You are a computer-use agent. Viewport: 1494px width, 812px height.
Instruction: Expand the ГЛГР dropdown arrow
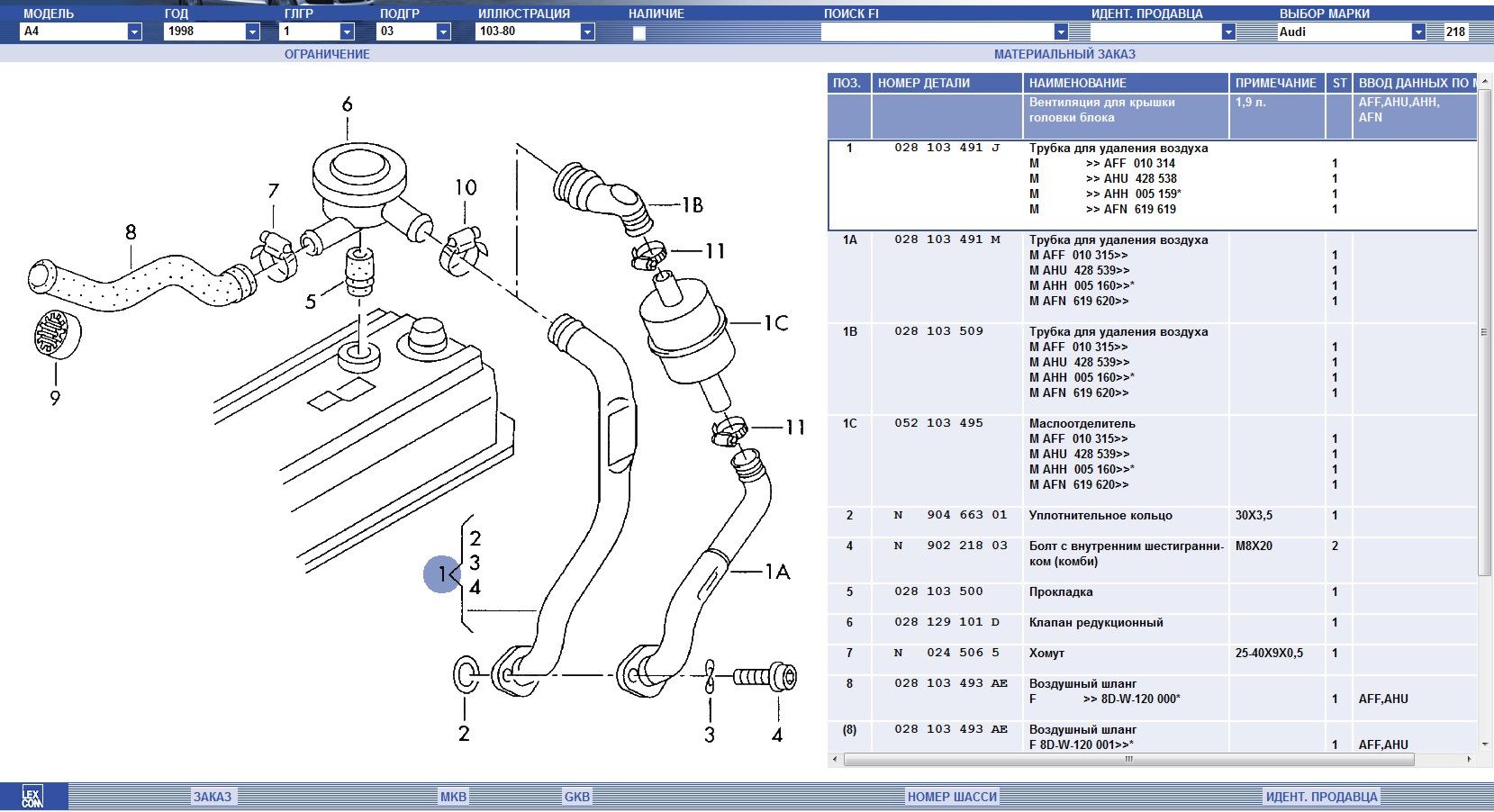(x=347, y=32)
